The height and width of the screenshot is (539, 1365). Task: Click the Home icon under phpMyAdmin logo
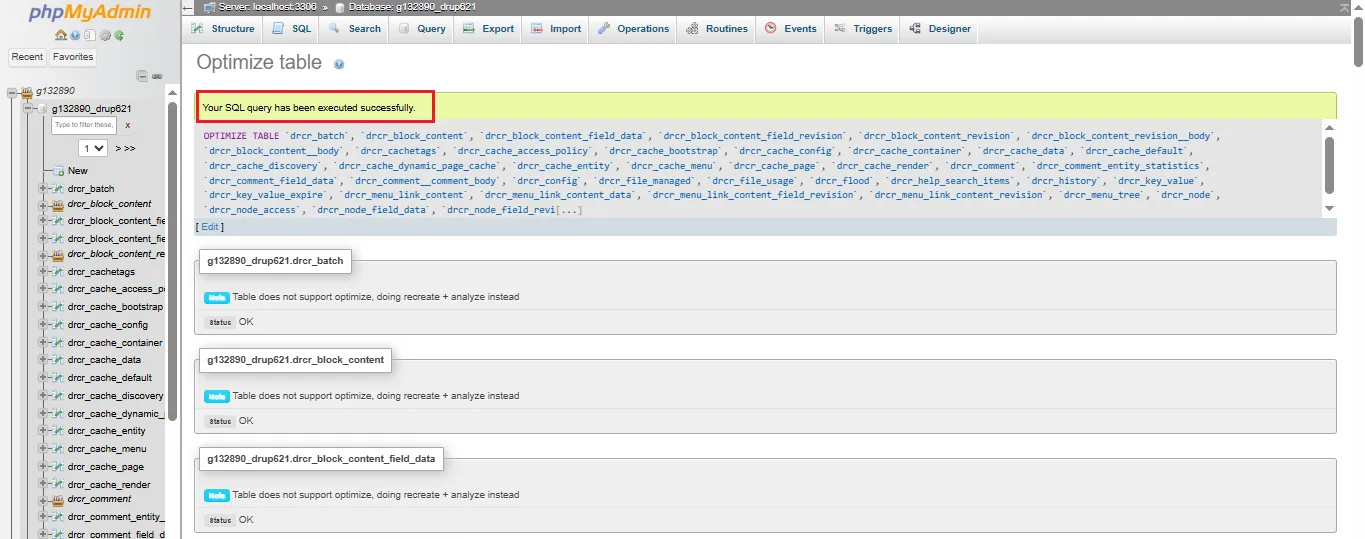(61, 35)
